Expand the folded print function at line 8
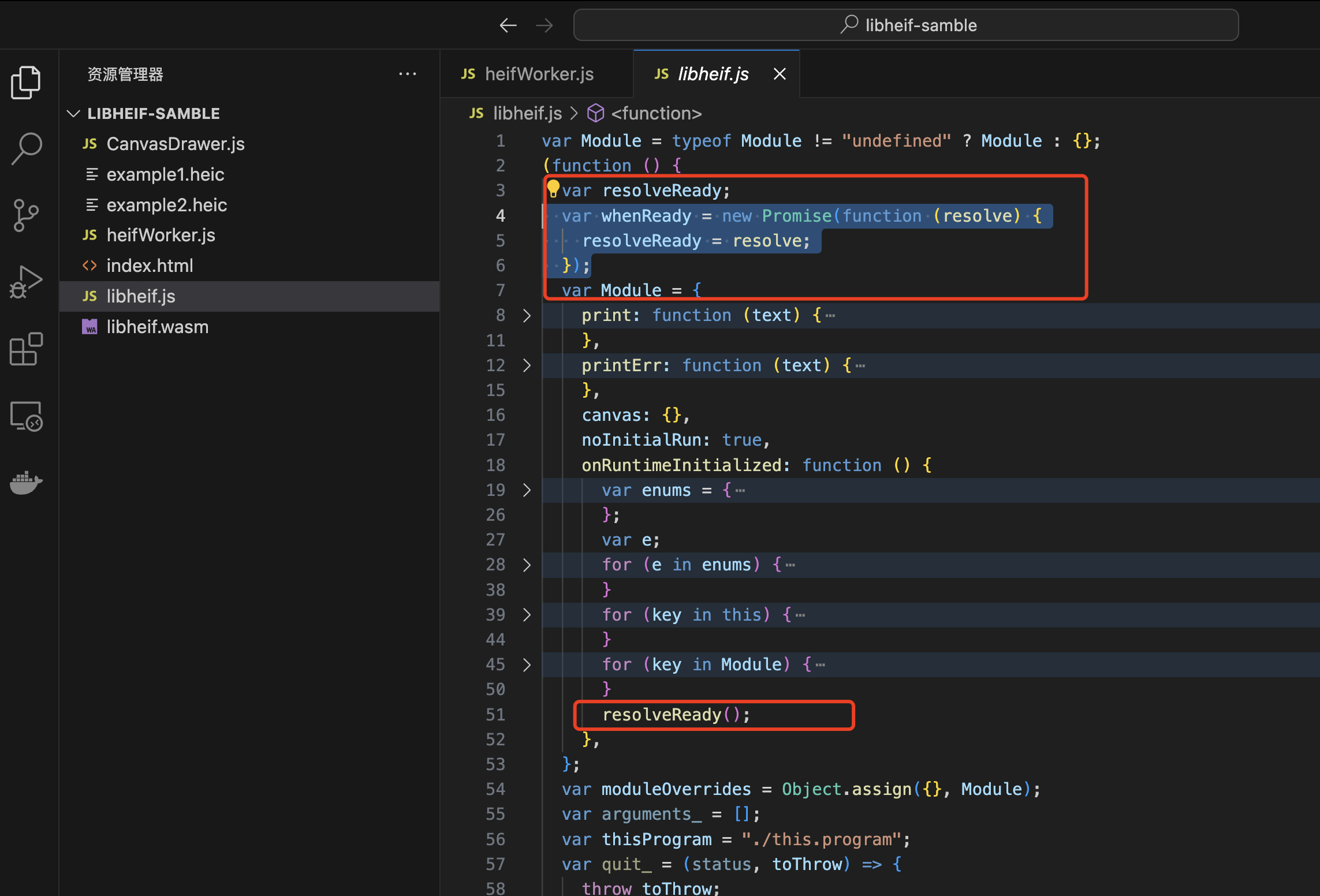Viewport: 1320px width, 896px height. pyautogui.click(x=527, y=315)
